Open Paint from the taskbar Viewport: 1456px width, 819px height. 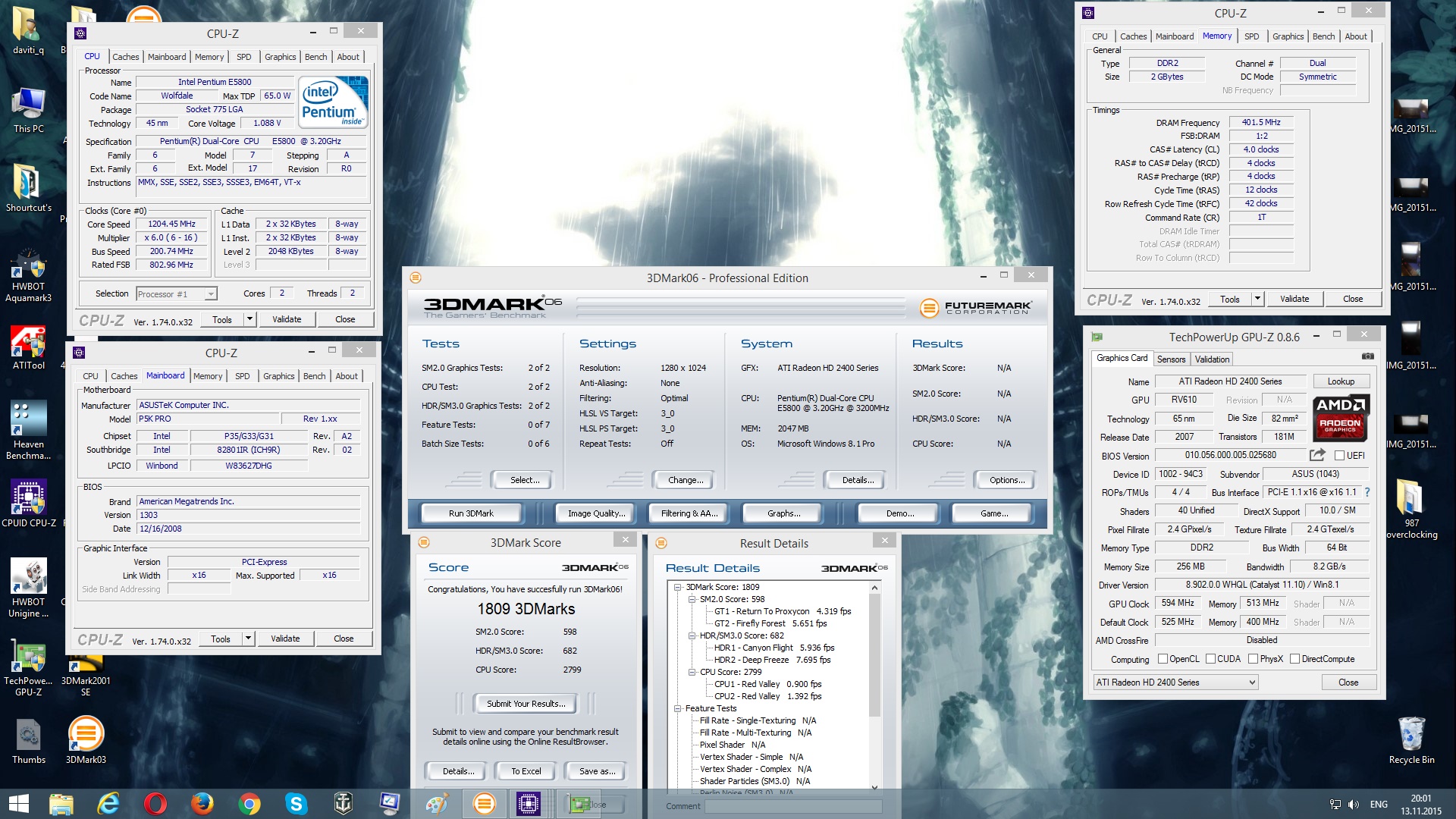(437, 804)
